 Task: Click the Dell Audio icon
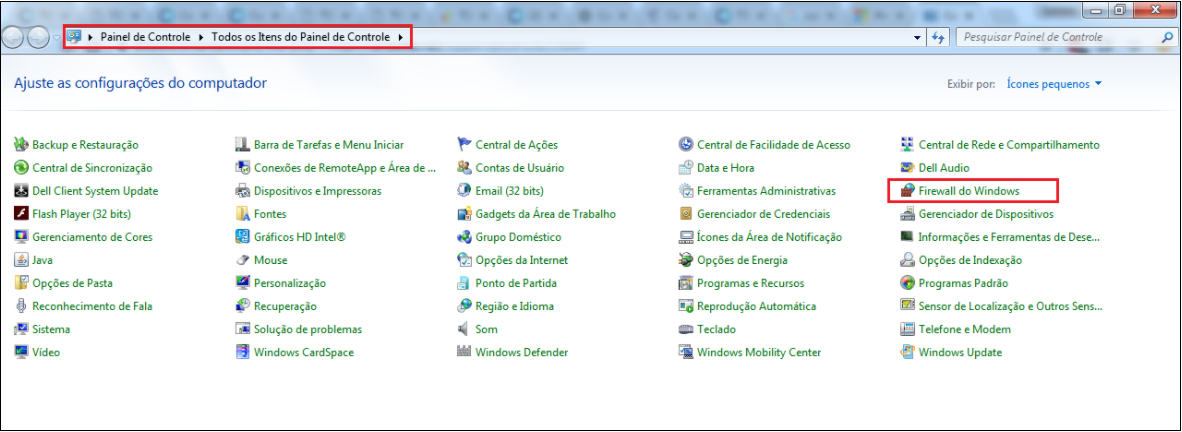(907, 168)
